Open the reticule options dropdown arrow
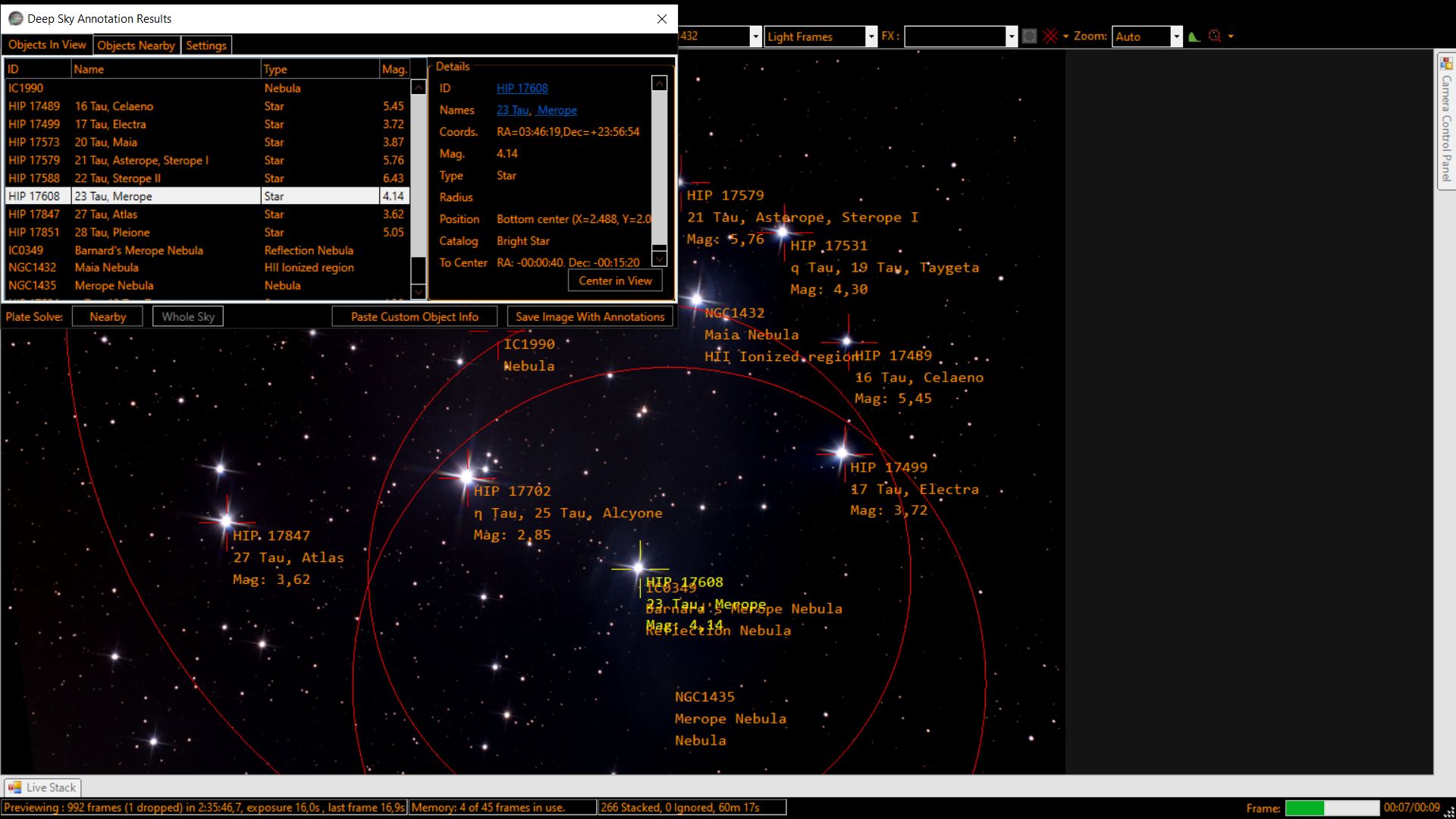The width and height of the screenshot is (1456, 819). 1065,36
